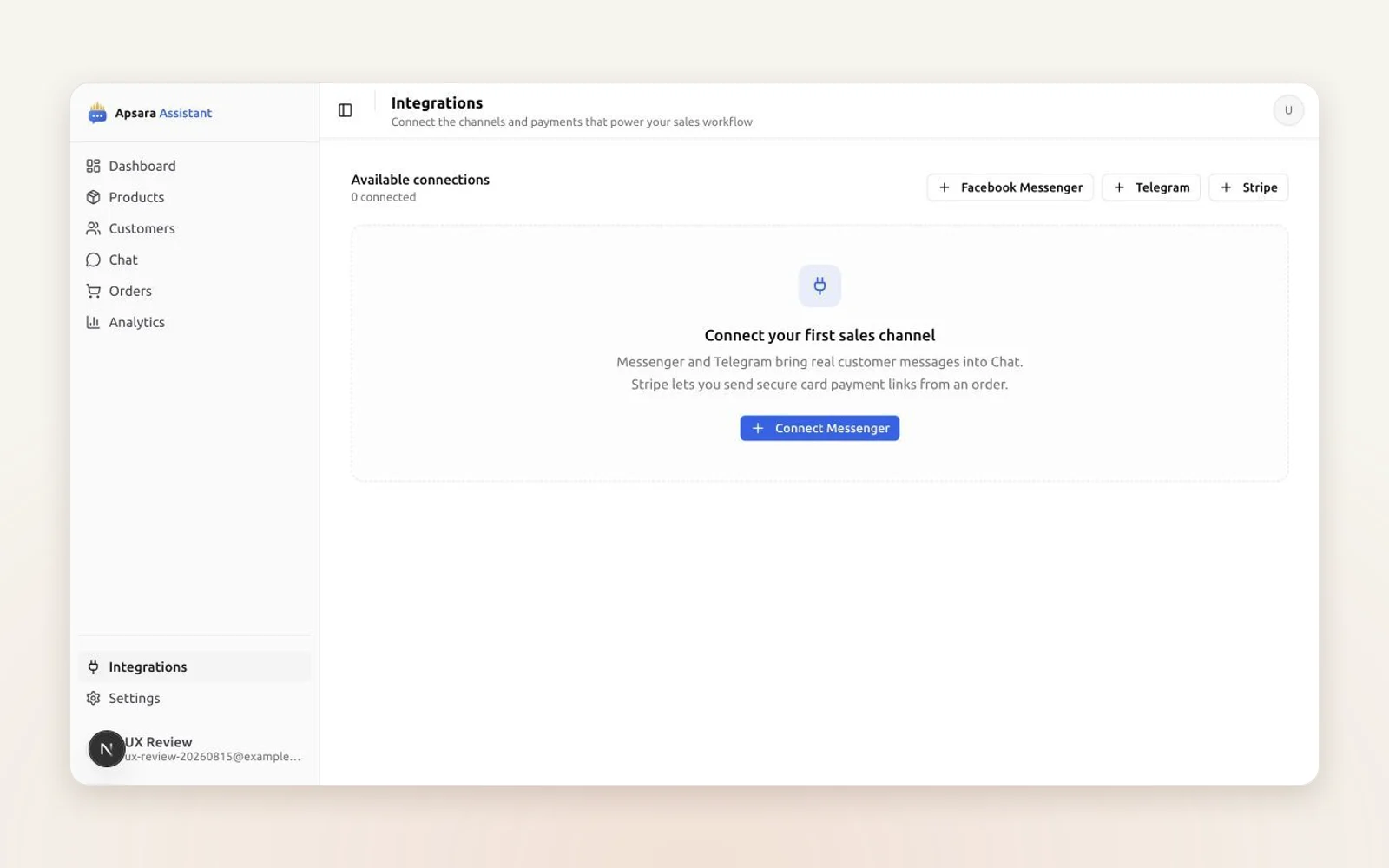Click the Messenger and Telegram description line
The image size is (1389, 868).
point(820,362)
